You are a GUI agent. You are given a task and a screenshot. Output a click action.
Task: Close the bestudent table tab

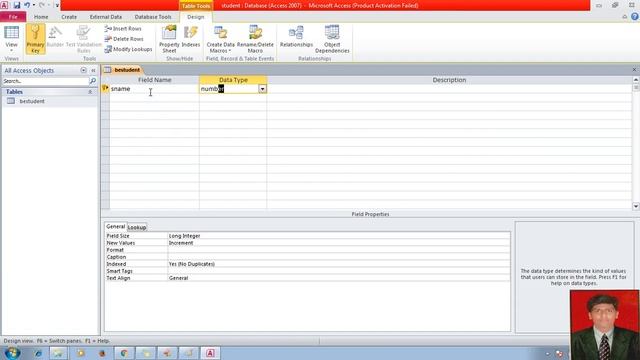click(634, 70)
